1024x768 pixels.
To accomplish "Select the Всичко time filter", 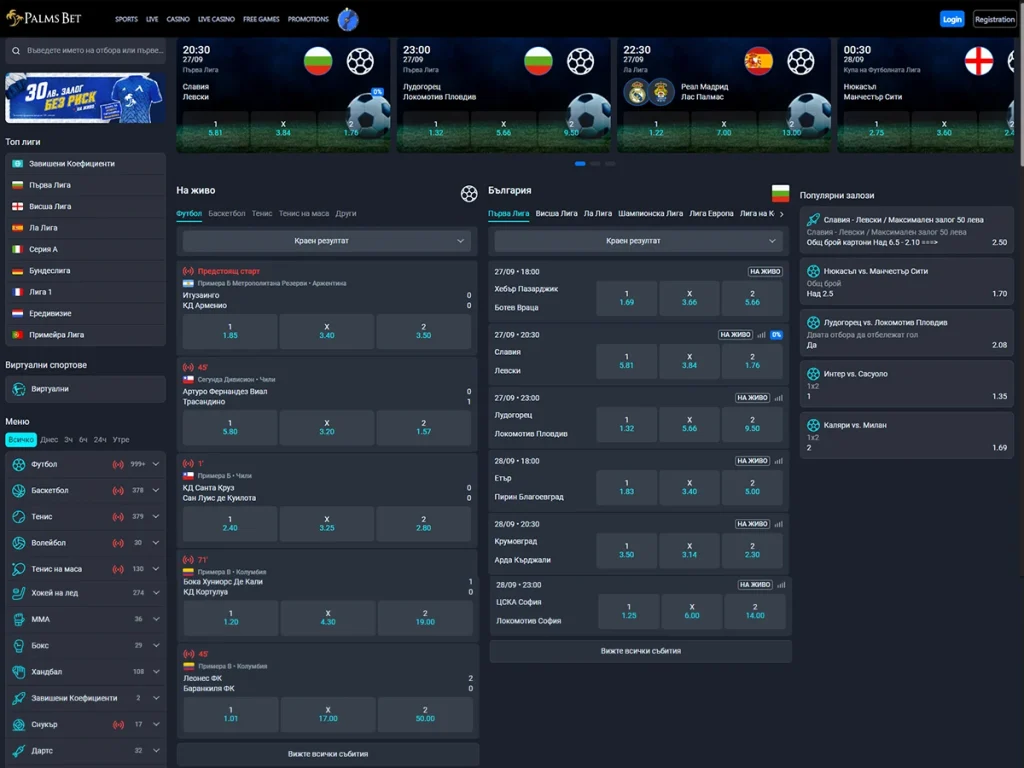I will [21, 440].
